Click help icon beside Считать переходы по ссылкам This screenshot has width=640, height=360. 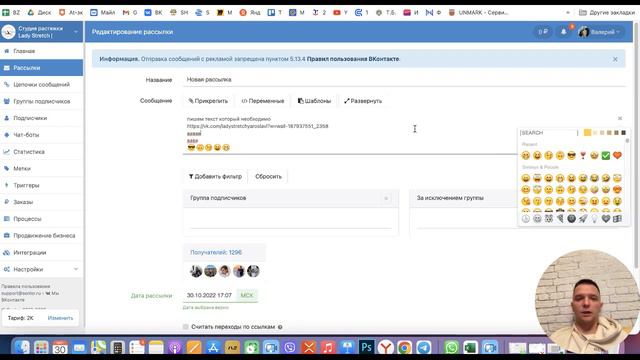280,327
